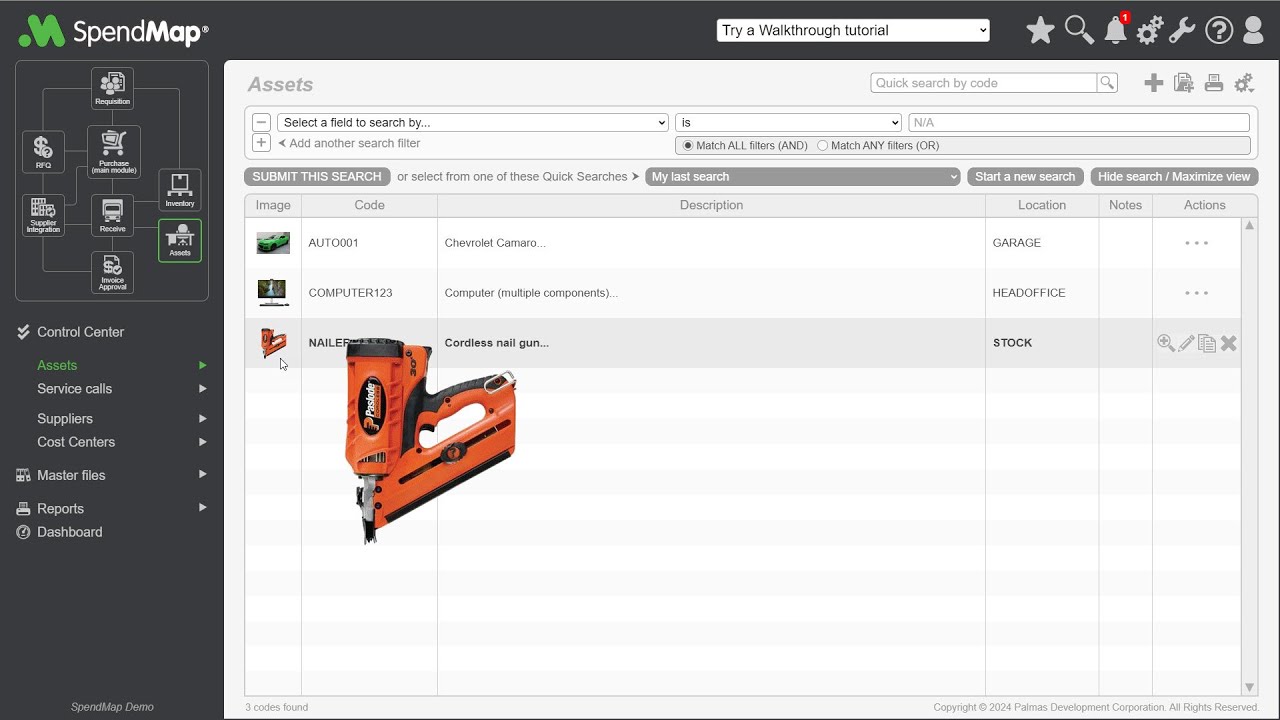Open Control Center in sidebar
This screenshot has height=720, width=1280.
pos(80,332)
